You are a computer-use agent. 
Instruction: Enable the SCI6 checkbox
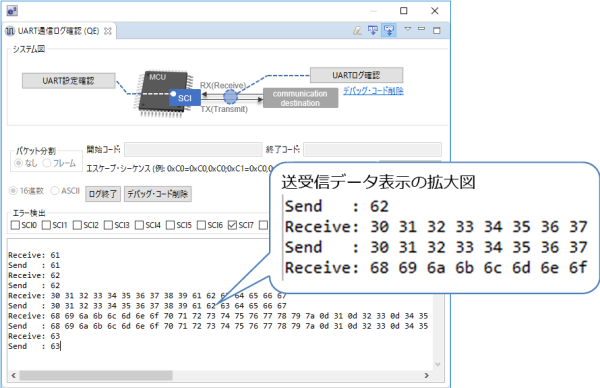click(201, 225)
